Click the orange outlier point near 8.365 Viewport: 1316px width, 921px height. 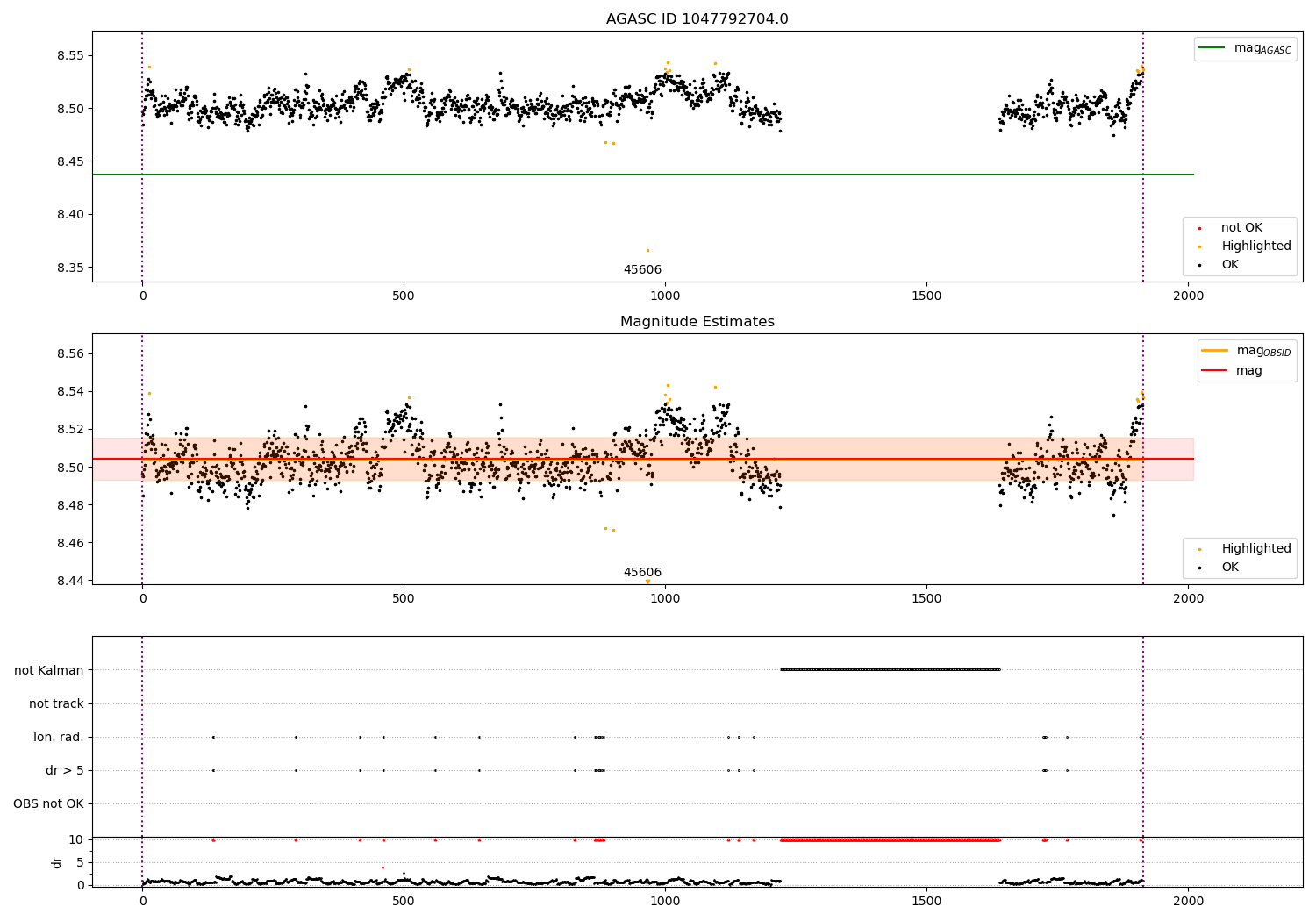647,250
